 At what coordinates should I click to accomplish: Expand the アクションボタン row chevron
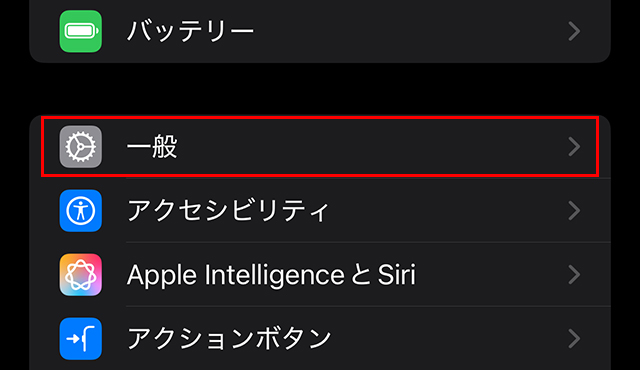coord(574,339)
